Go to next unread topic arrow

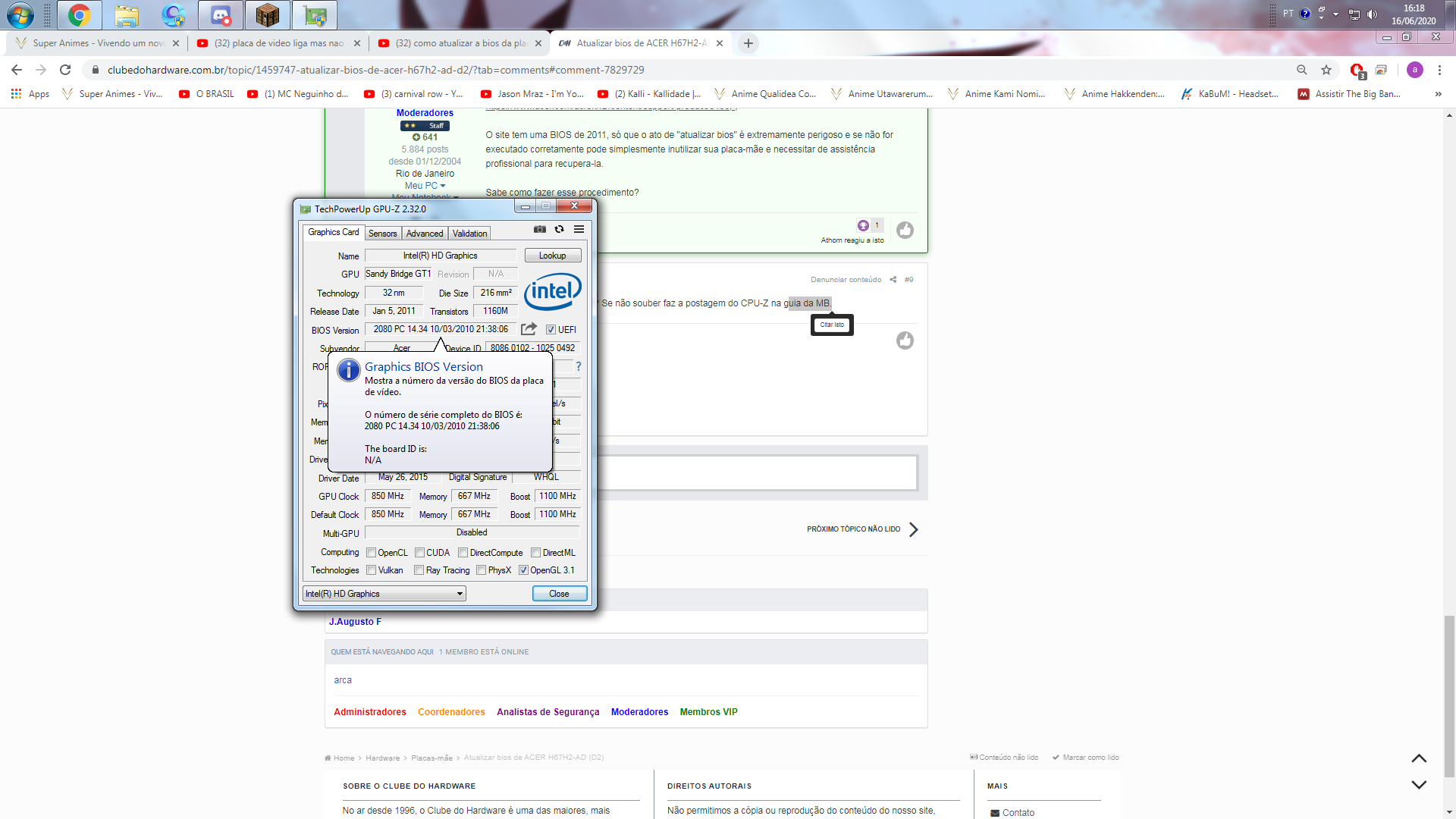pyautogui.click(x=914, y=529)
